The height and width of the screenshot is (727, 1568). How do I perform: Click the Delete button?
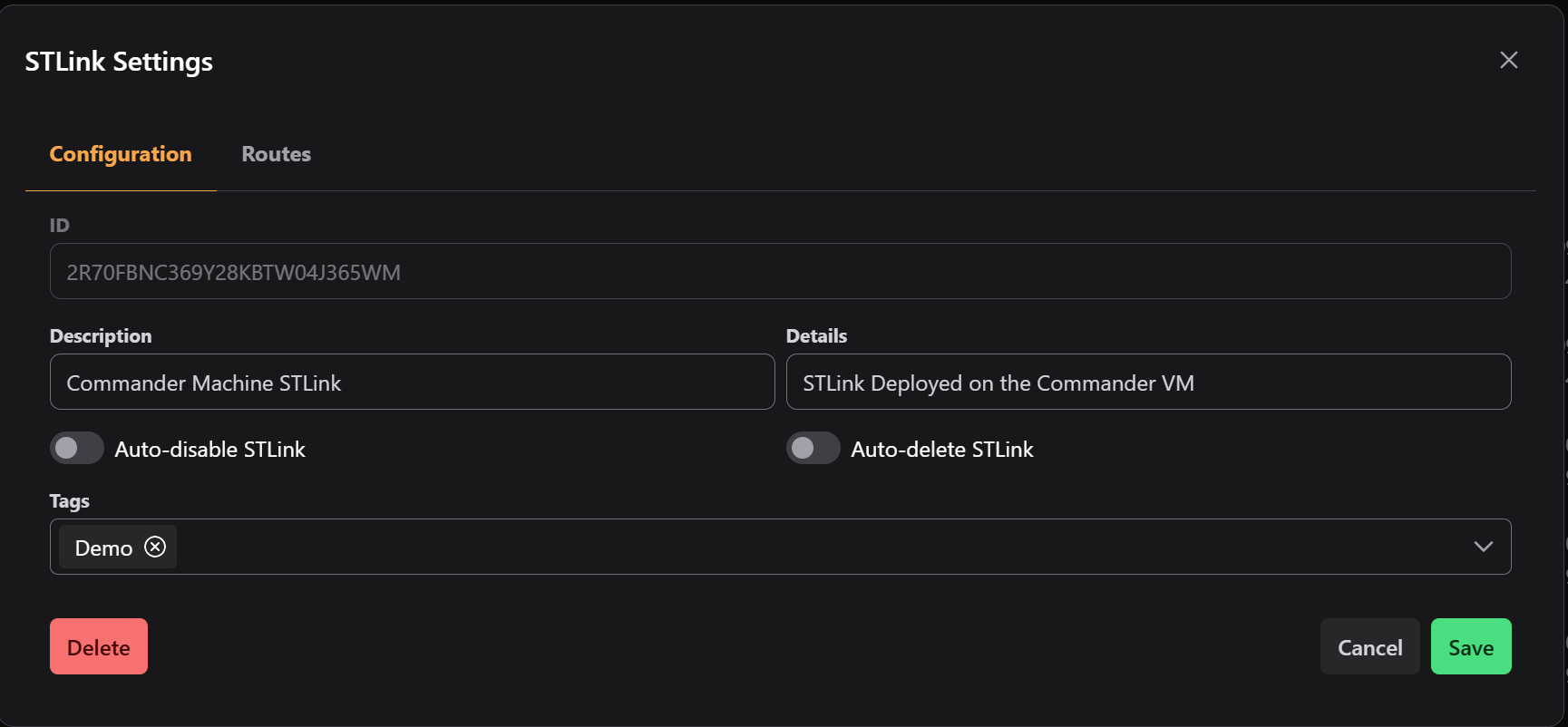coord(98,646)
